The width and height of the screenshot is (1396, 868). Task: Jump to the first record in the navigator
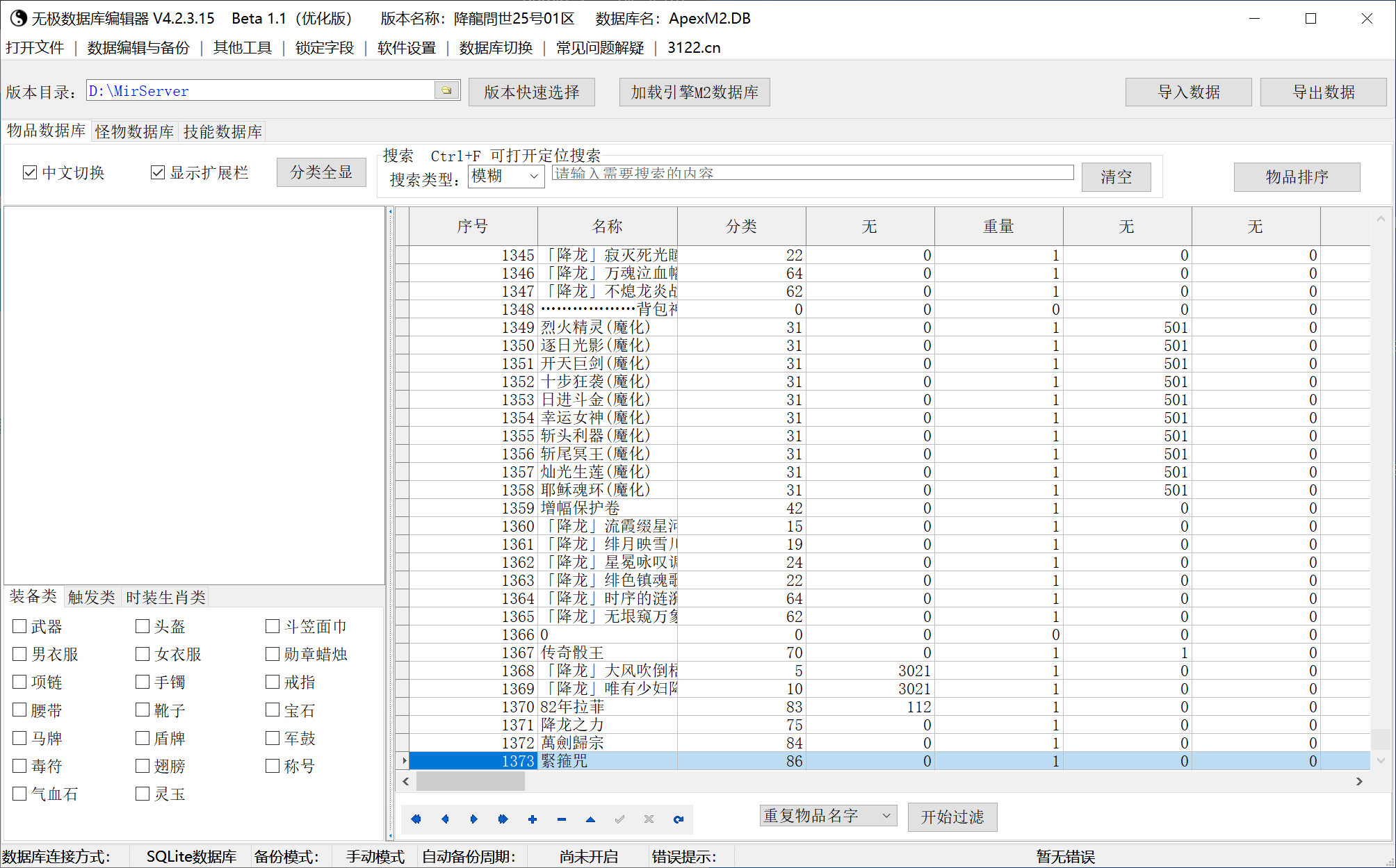click(x=416, y=819)
